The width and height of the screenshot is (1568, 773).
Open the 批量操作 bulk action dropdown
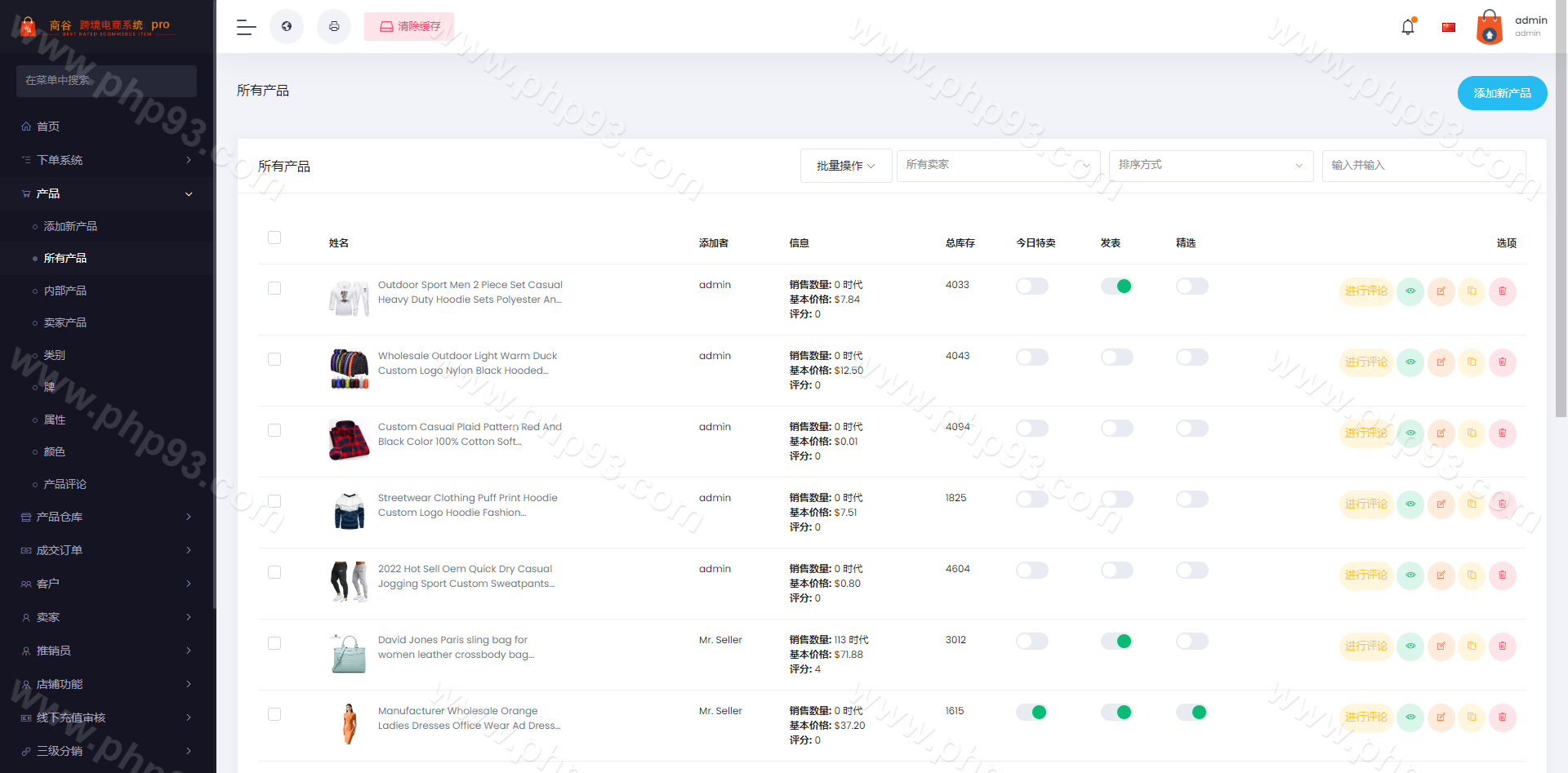tap(845, 166)
